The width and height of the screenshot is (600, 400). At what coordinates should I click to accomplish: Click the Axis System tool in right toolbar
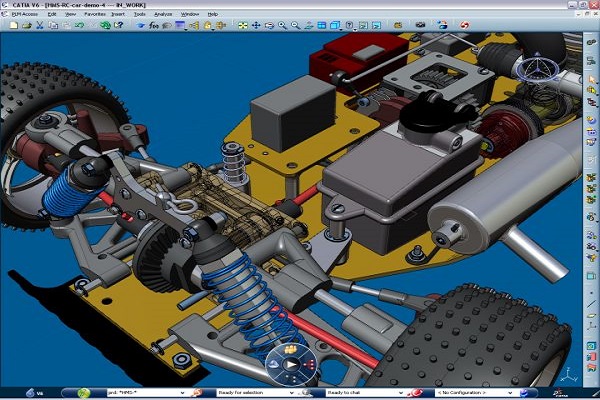tap(591, 327)
